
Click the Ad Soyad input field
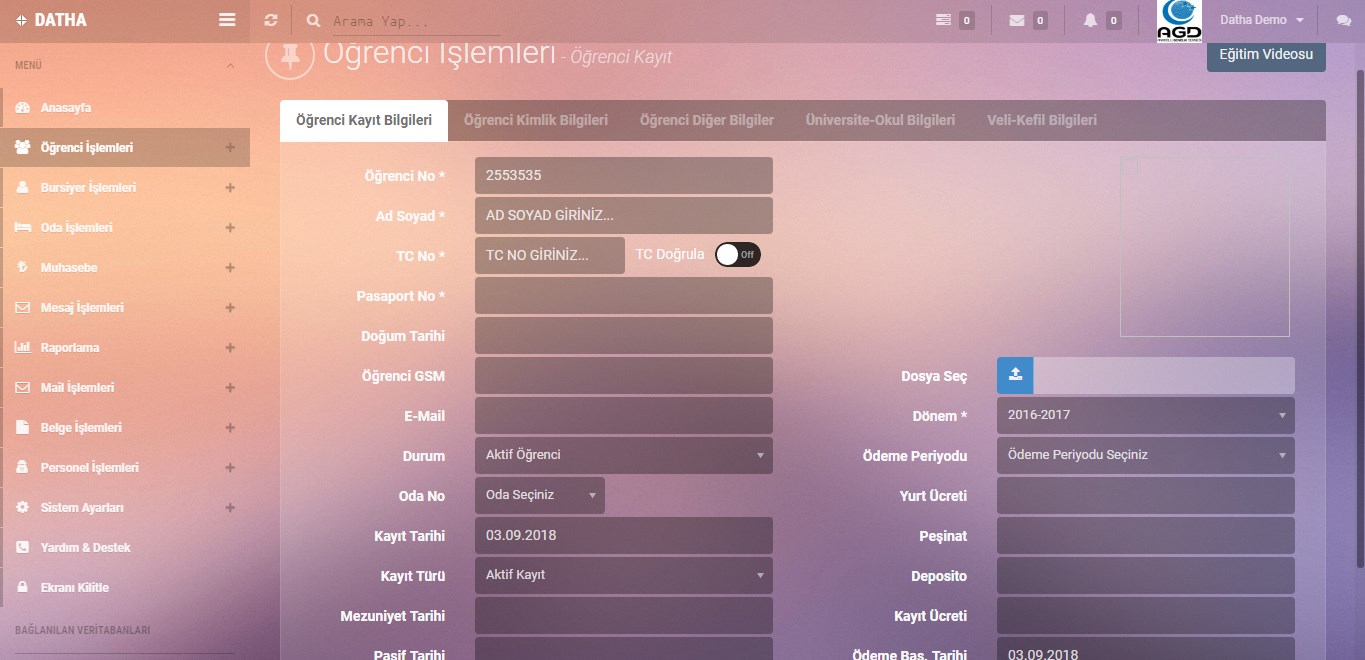pos(623,215)
